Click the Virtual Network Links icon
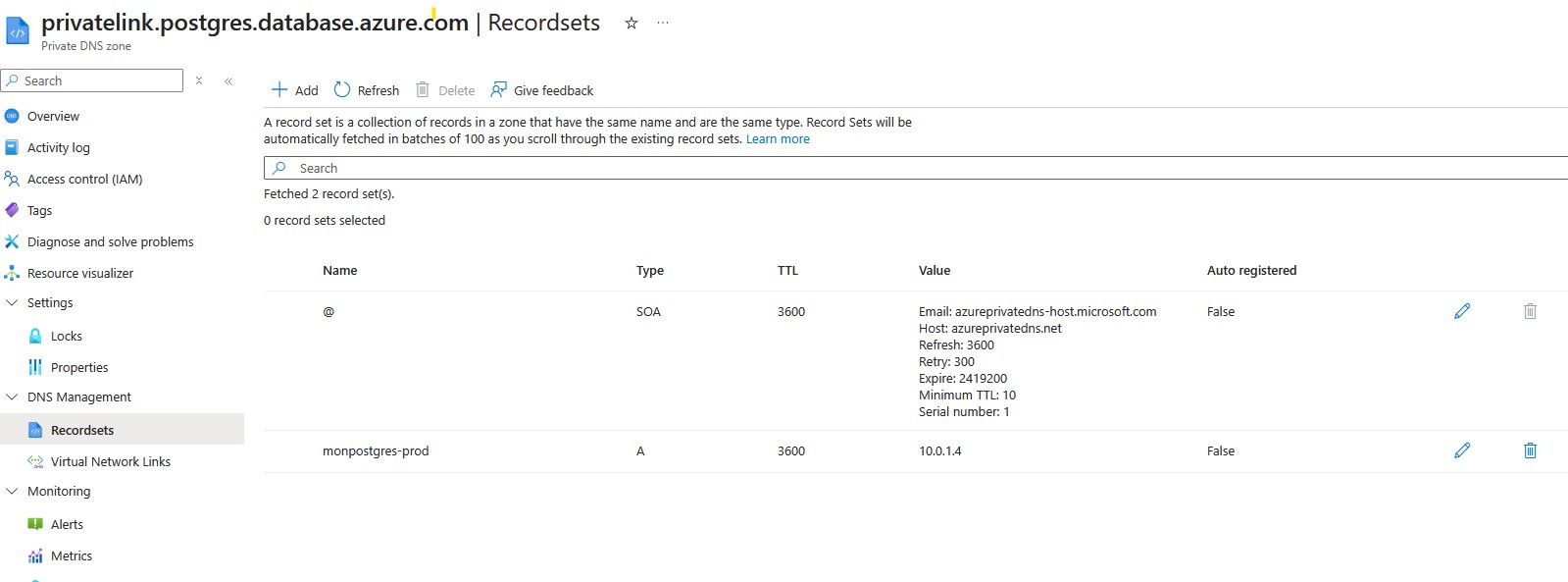Image resolution: width=1568 pixels, height=582 pixels. [35, 461]
